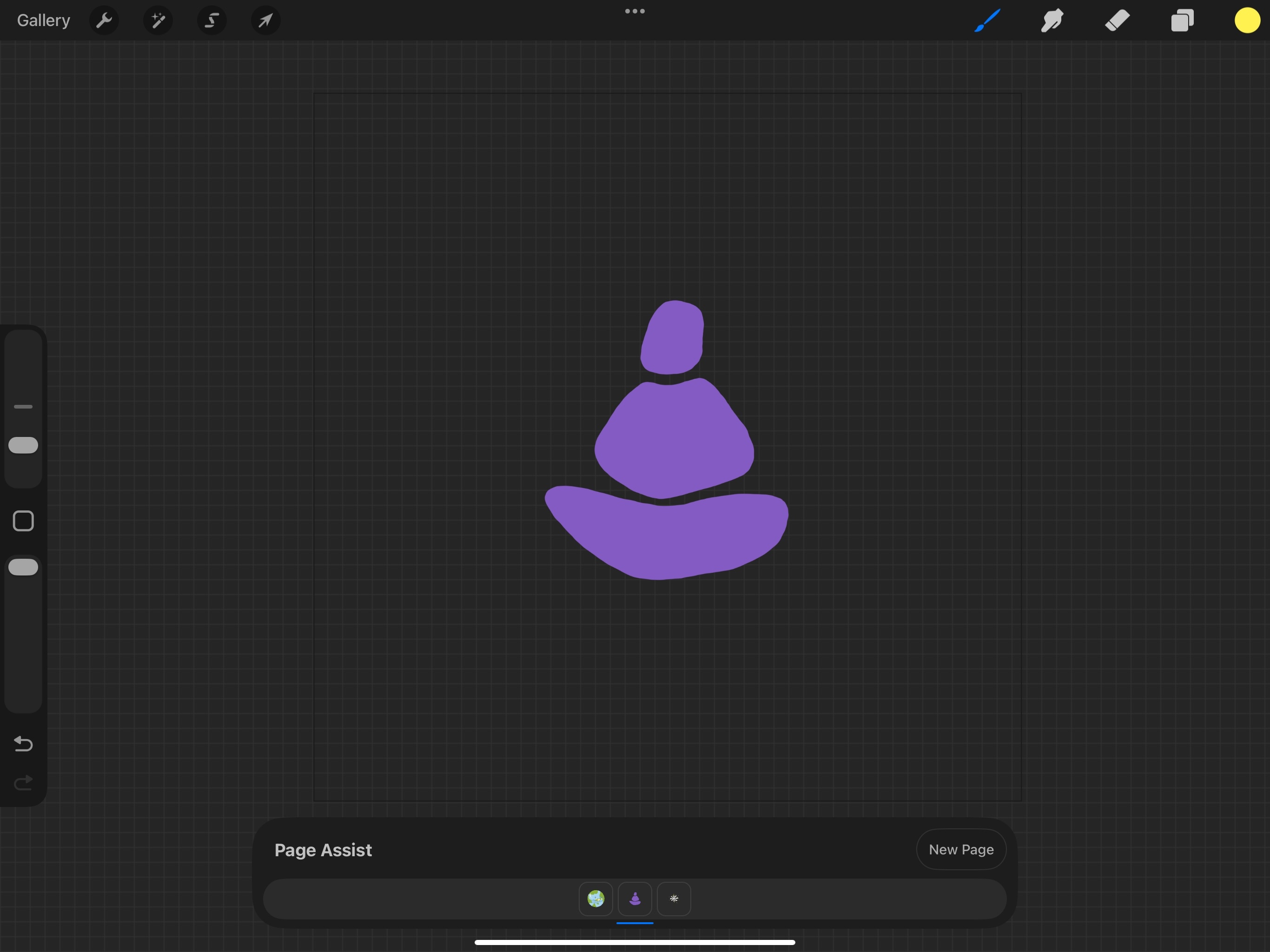Select the Brush tool
This screenshot has width=1270, height=952.
click(987, 20)
